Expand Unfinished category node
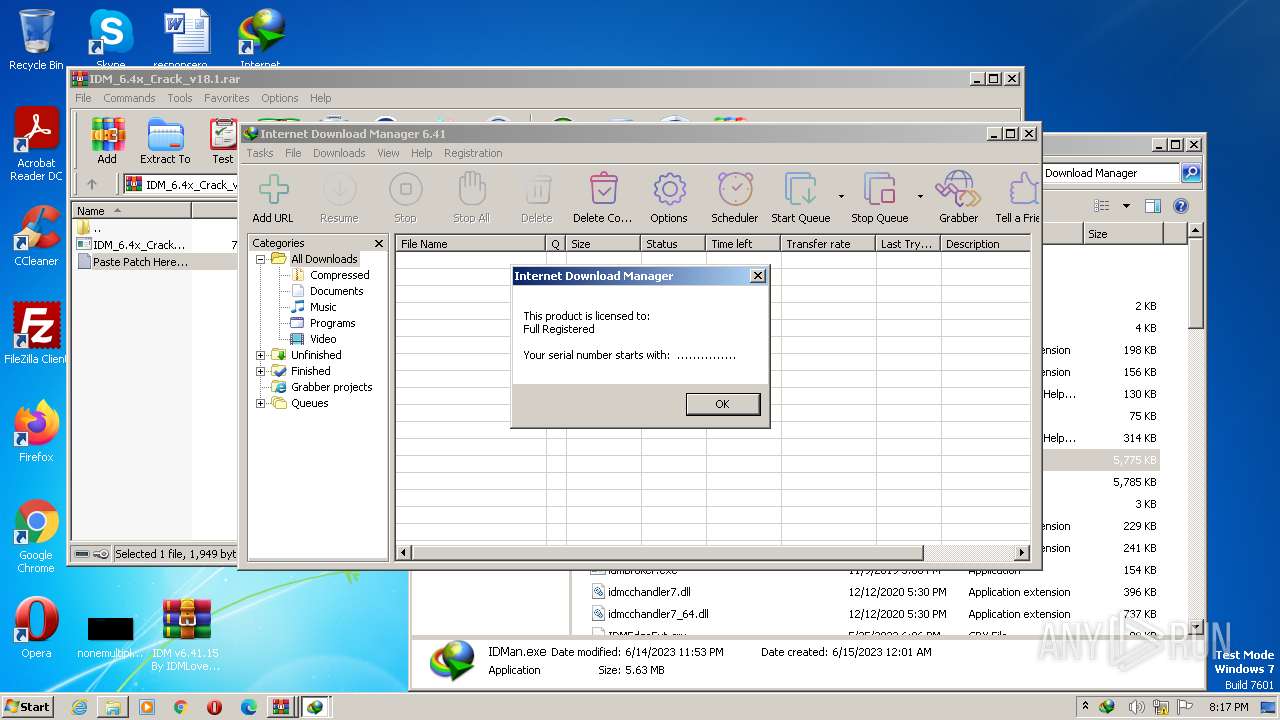The height and width of the screenshot is (720, 1280). click(261, 355)
